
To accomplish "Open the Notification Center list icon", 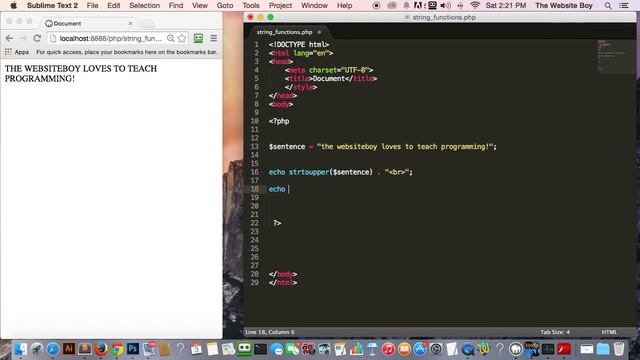I will [624, 5].
